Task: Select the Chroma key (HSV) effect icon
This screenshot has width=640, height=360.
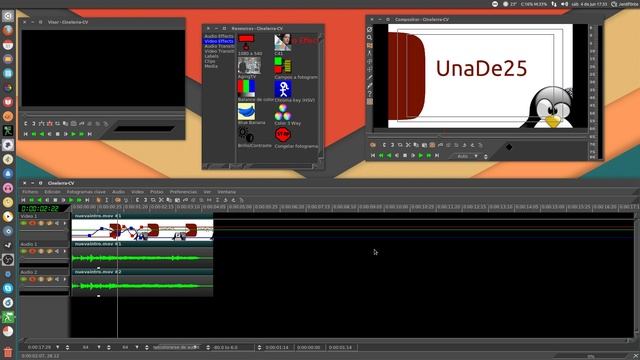Action: point(283,89)
